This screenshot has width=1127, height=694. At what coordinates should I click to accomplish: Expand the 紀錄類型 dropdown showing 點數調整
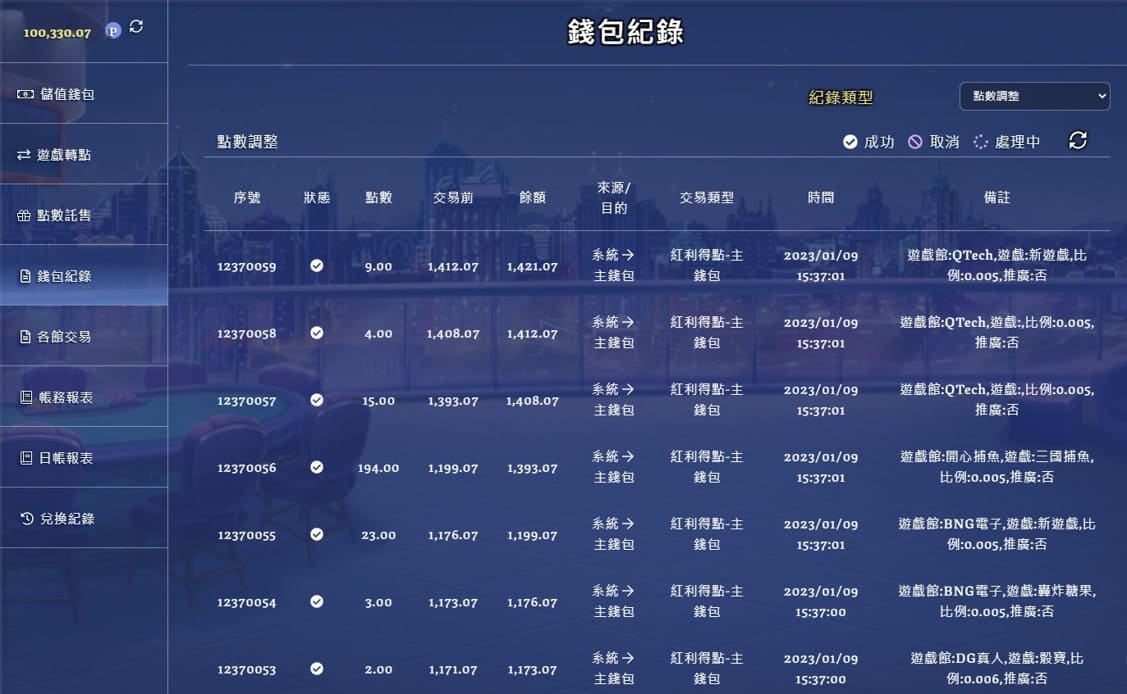1034,96
